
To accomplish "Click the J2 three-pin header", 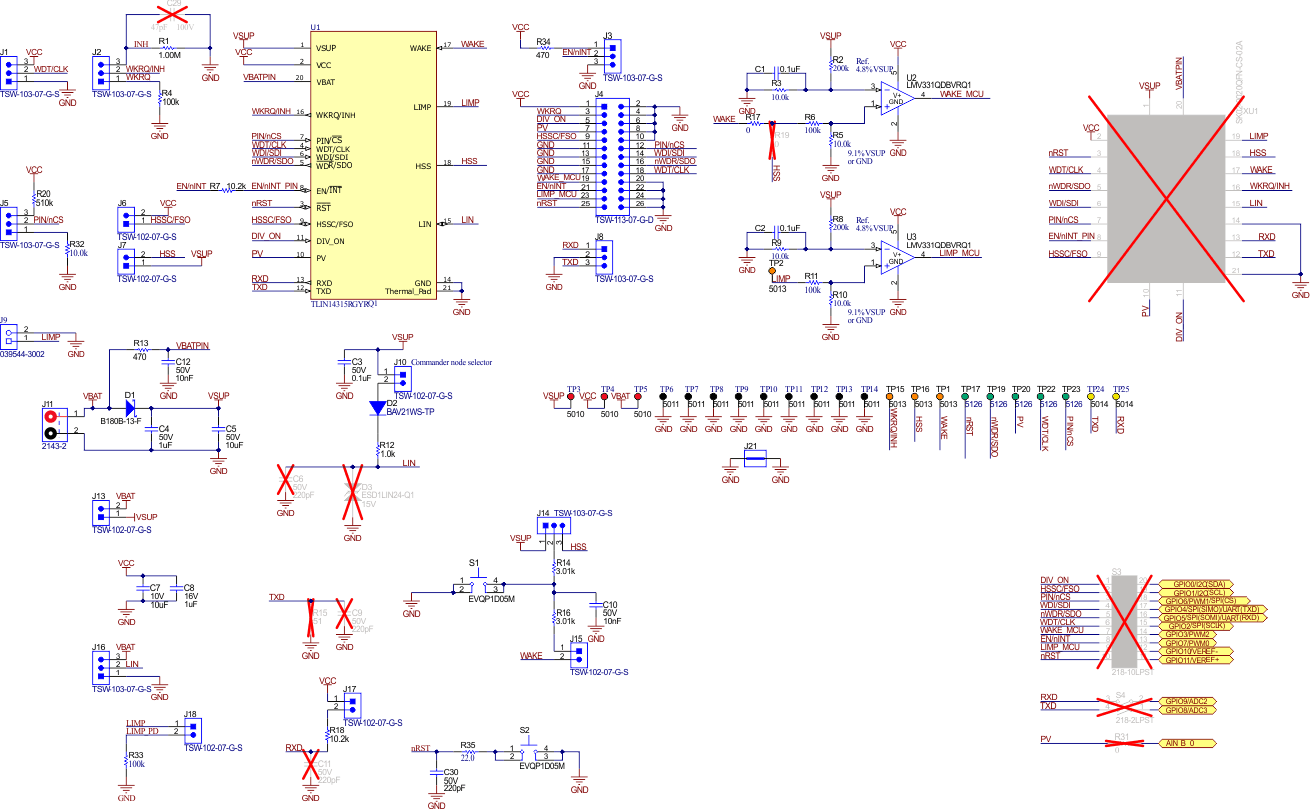I will coord(100,73).
